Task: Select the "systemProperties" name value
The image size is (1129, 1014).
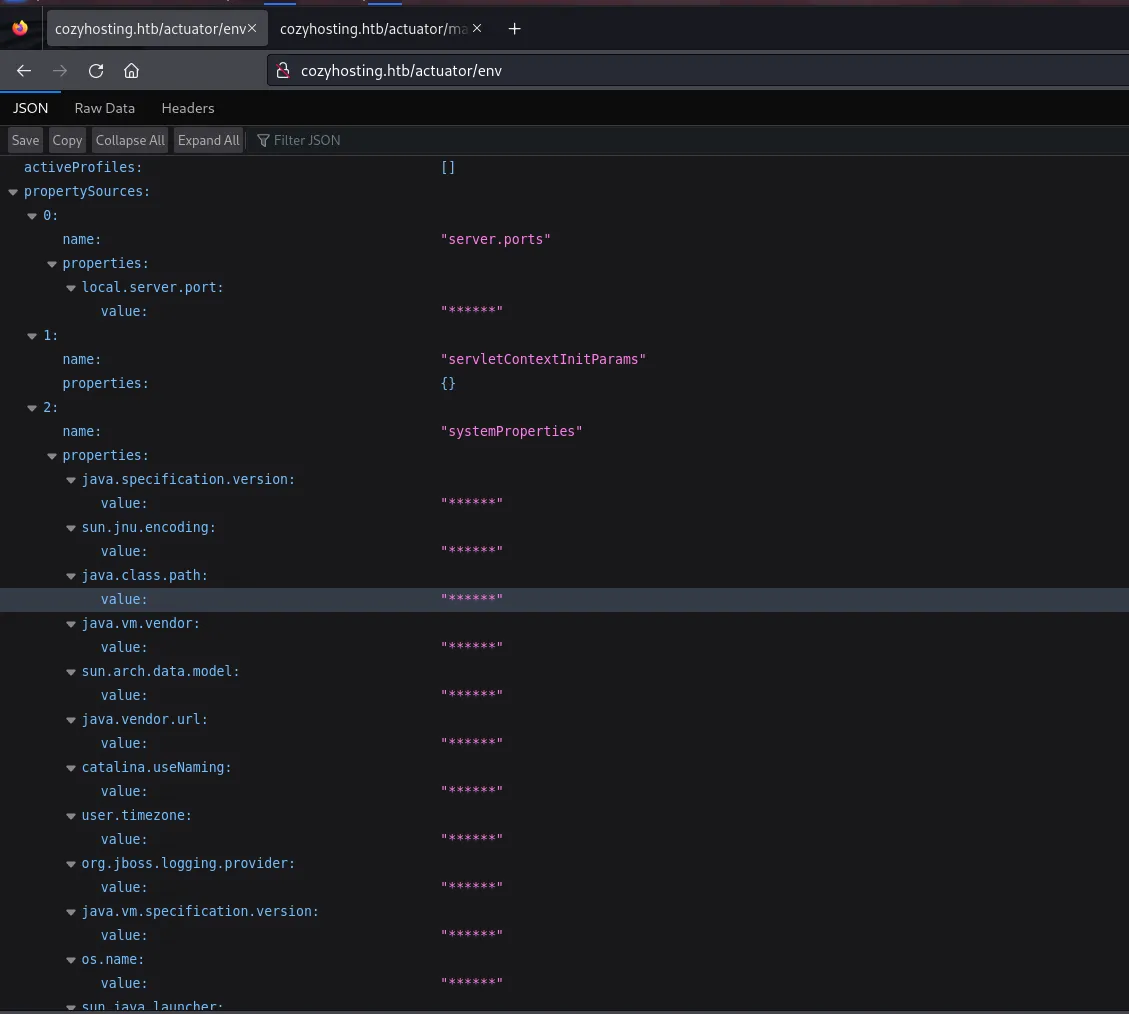Action: pos(511,431)
